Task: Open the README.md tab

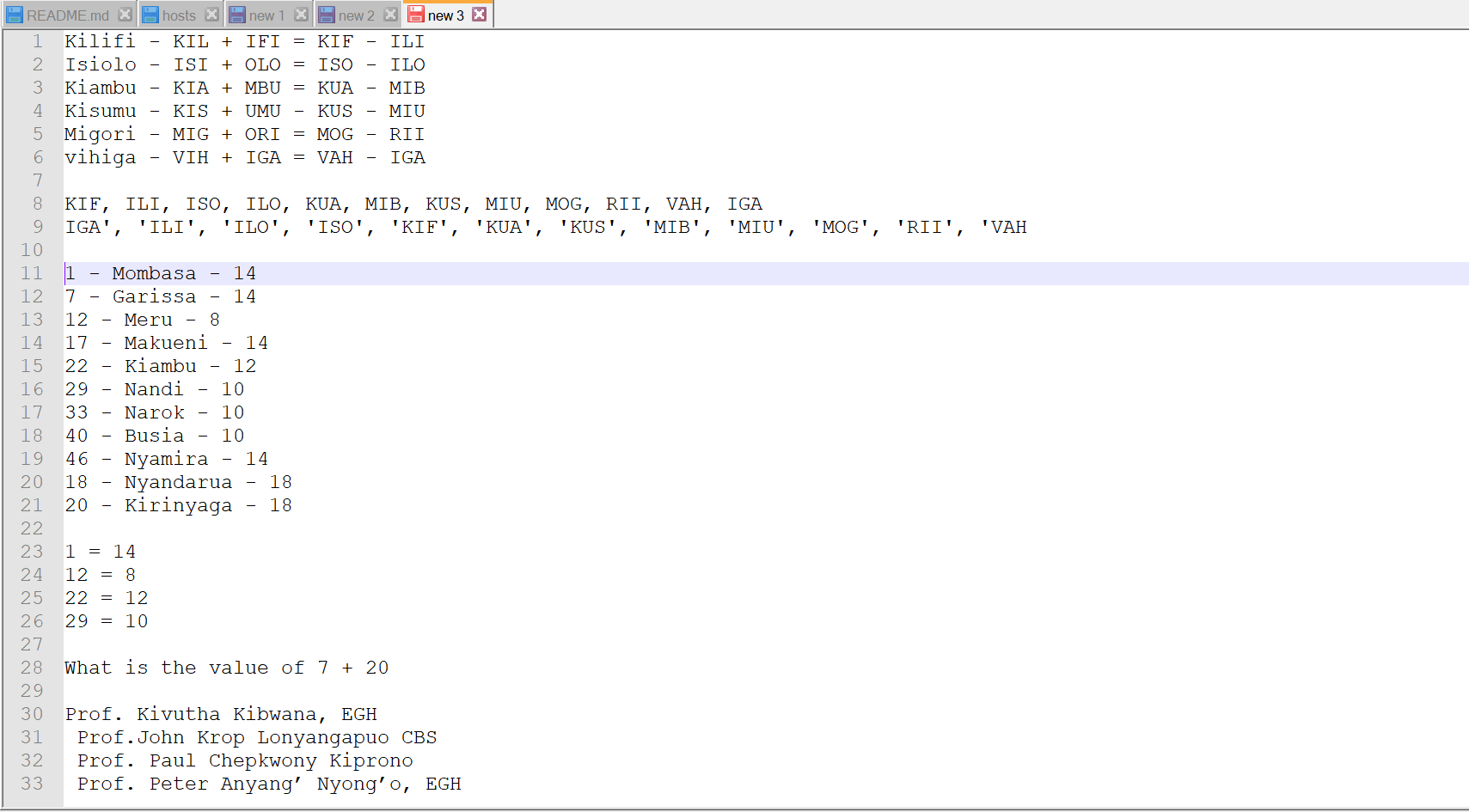Action: tap(67, 15)
